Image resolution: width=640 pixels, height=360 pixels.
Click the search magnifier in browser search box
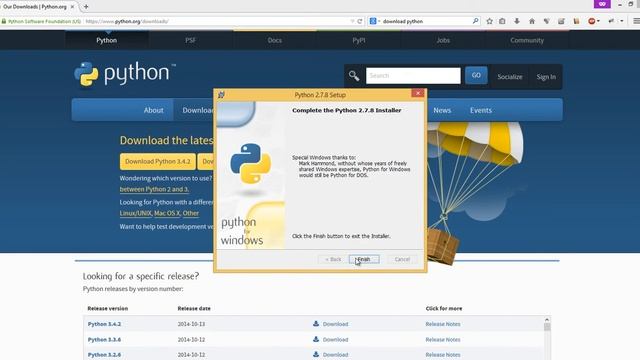pyautogui.click(x=476, y=21)
